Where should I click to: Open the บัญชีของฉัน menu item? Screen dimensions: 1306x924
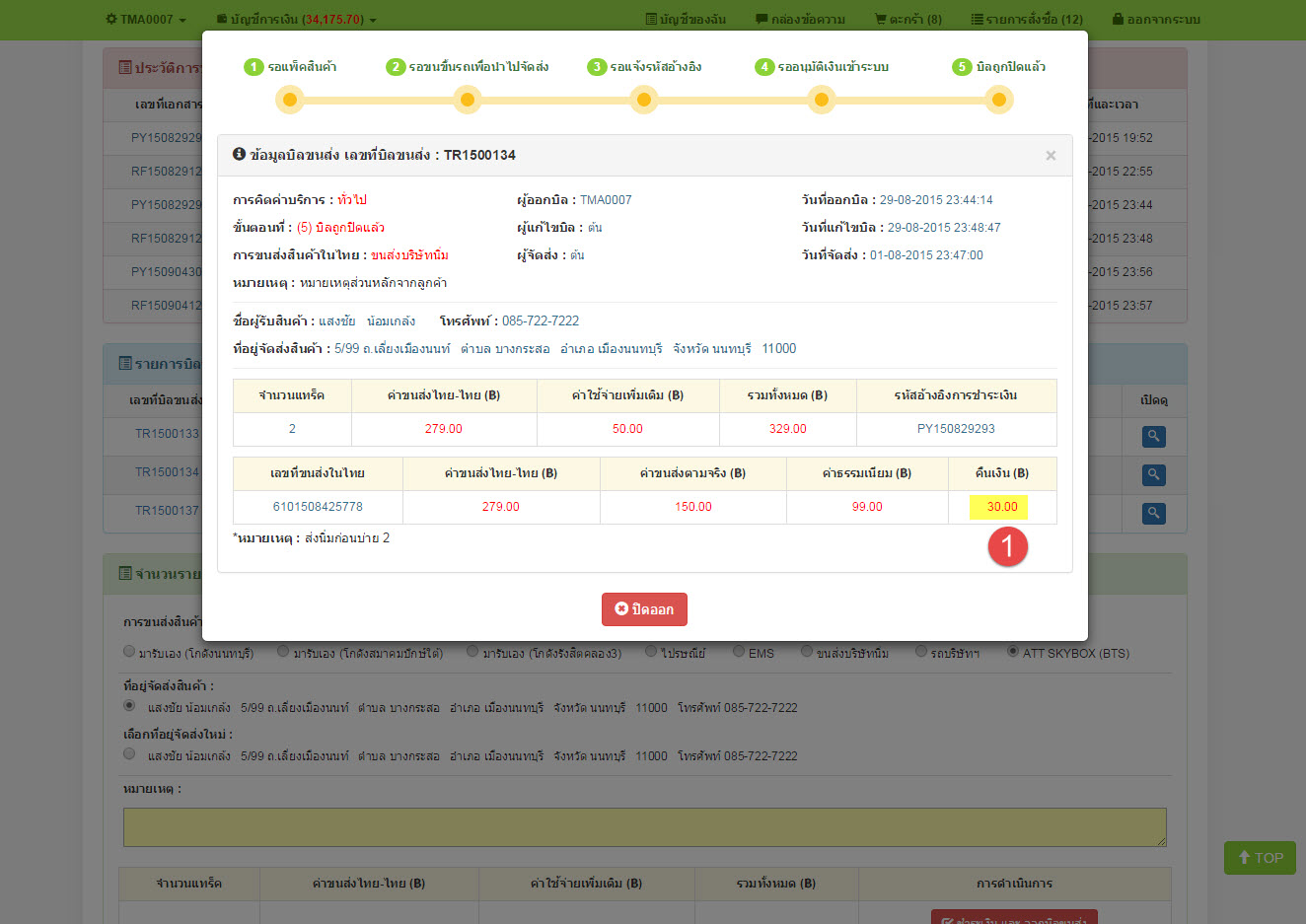pos(686,19)
